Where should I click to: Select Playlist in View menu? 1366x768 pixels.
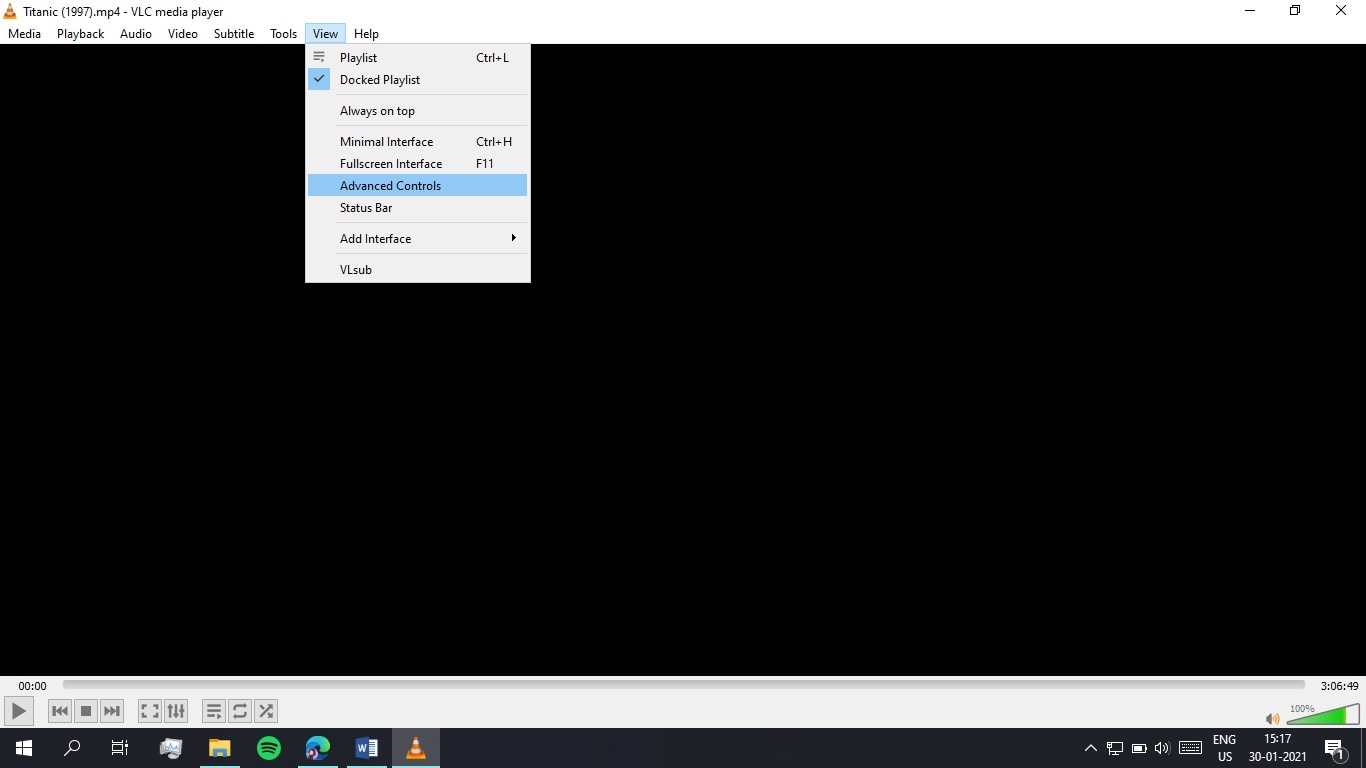click(x=418, y=58)
